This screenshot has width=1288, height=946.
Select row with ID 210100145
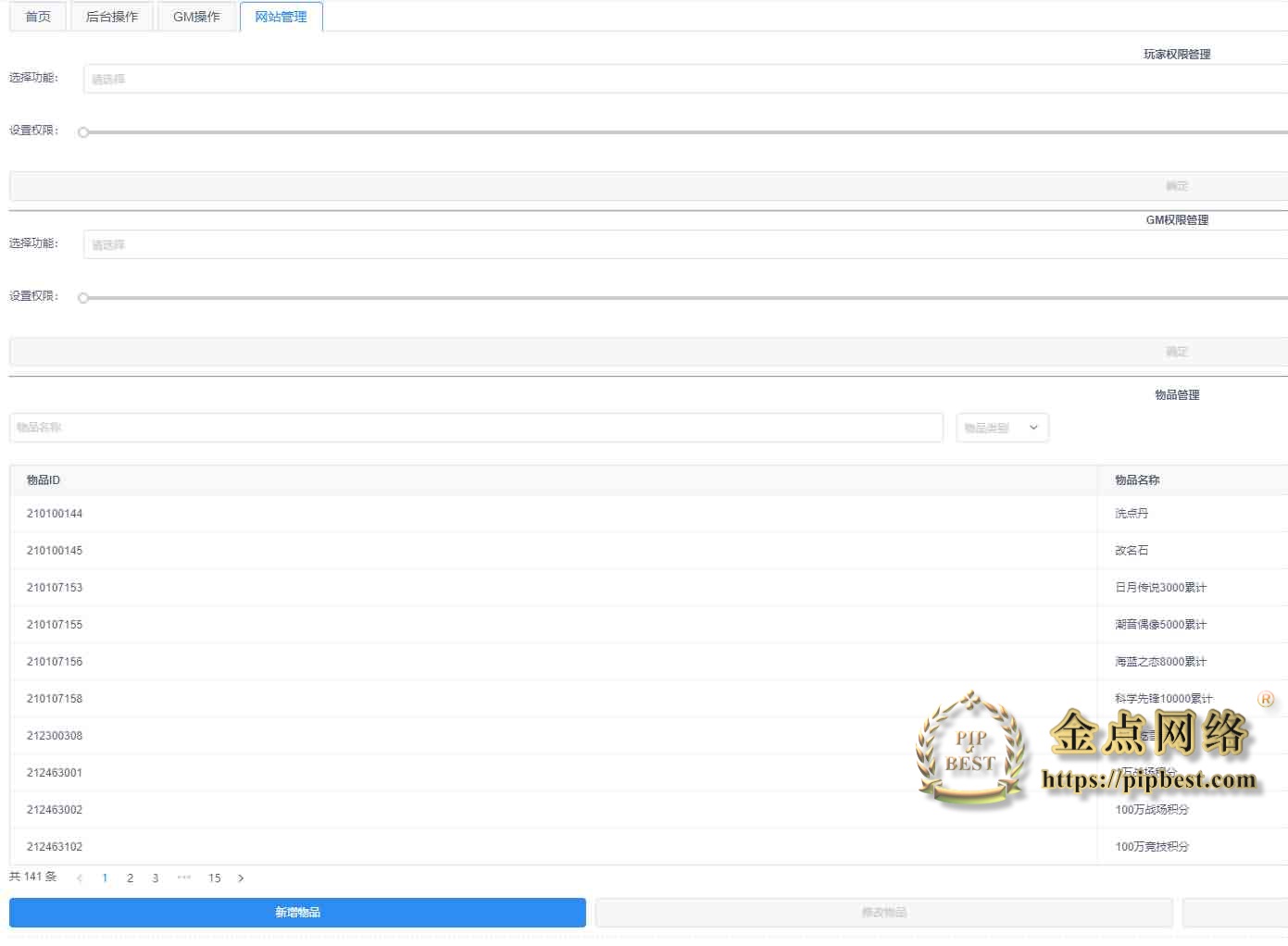click(648, 551)
